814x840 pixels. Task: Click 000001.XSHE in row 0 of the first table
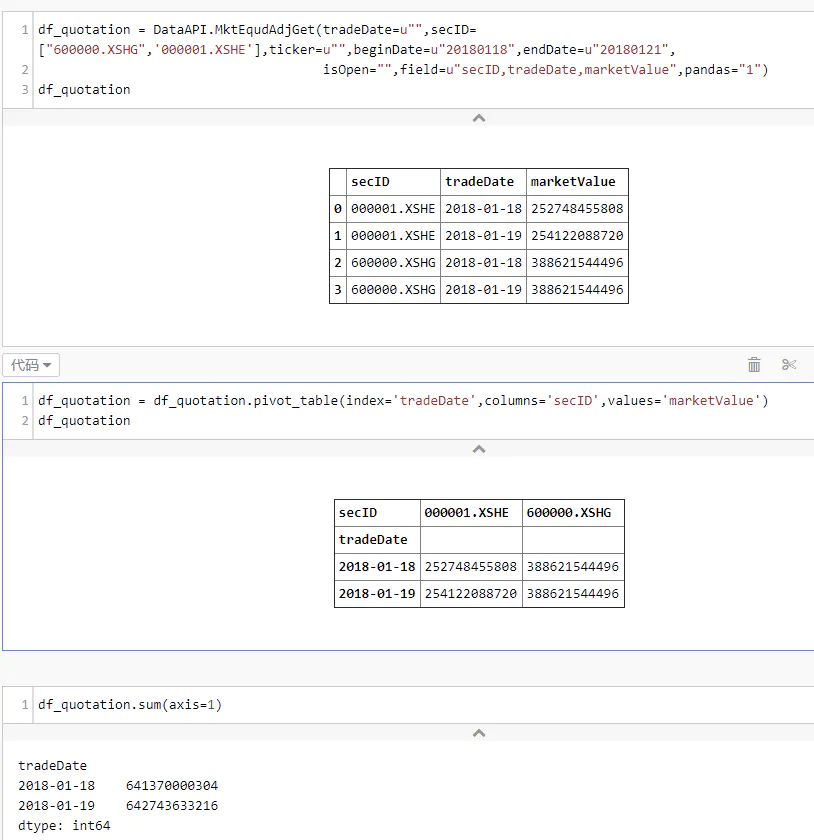393,208
